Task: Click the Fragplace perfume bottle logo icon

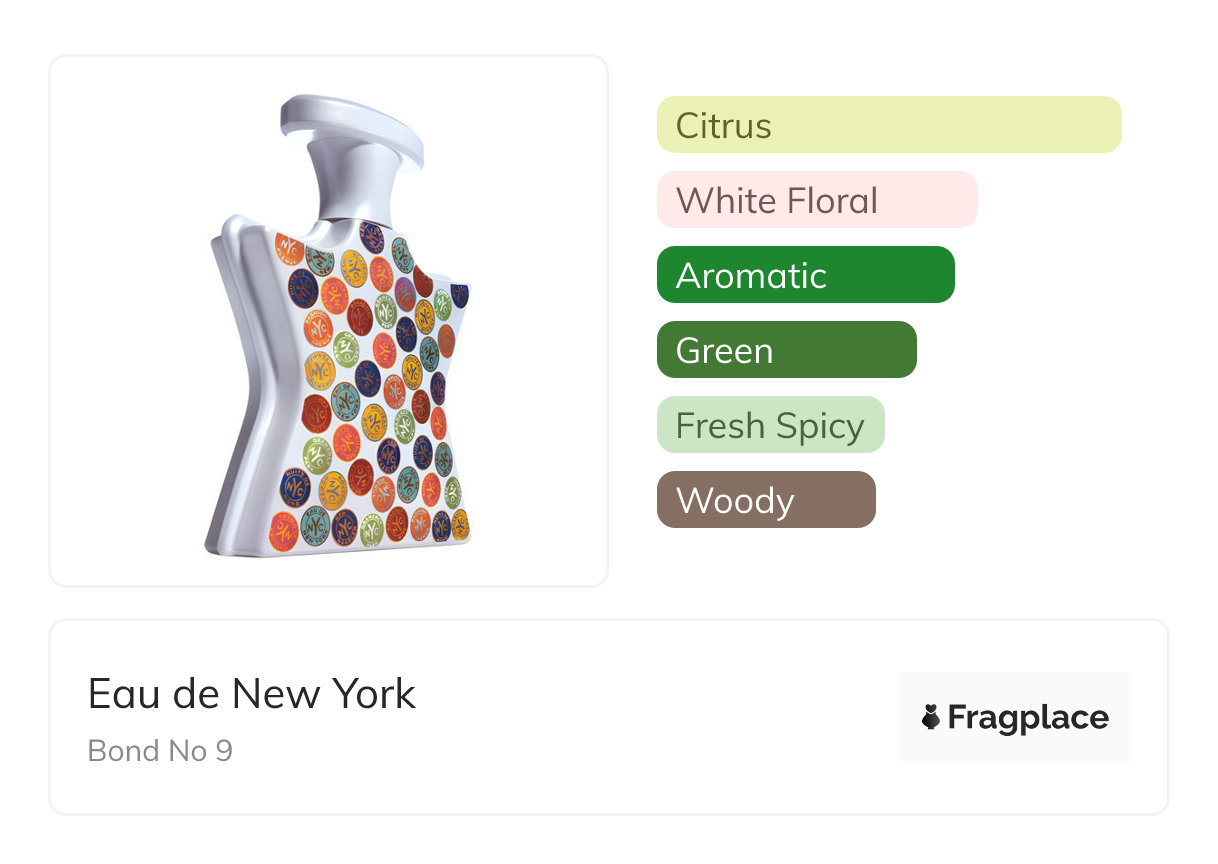Action: pyautogui.click(x=931, y=717)
